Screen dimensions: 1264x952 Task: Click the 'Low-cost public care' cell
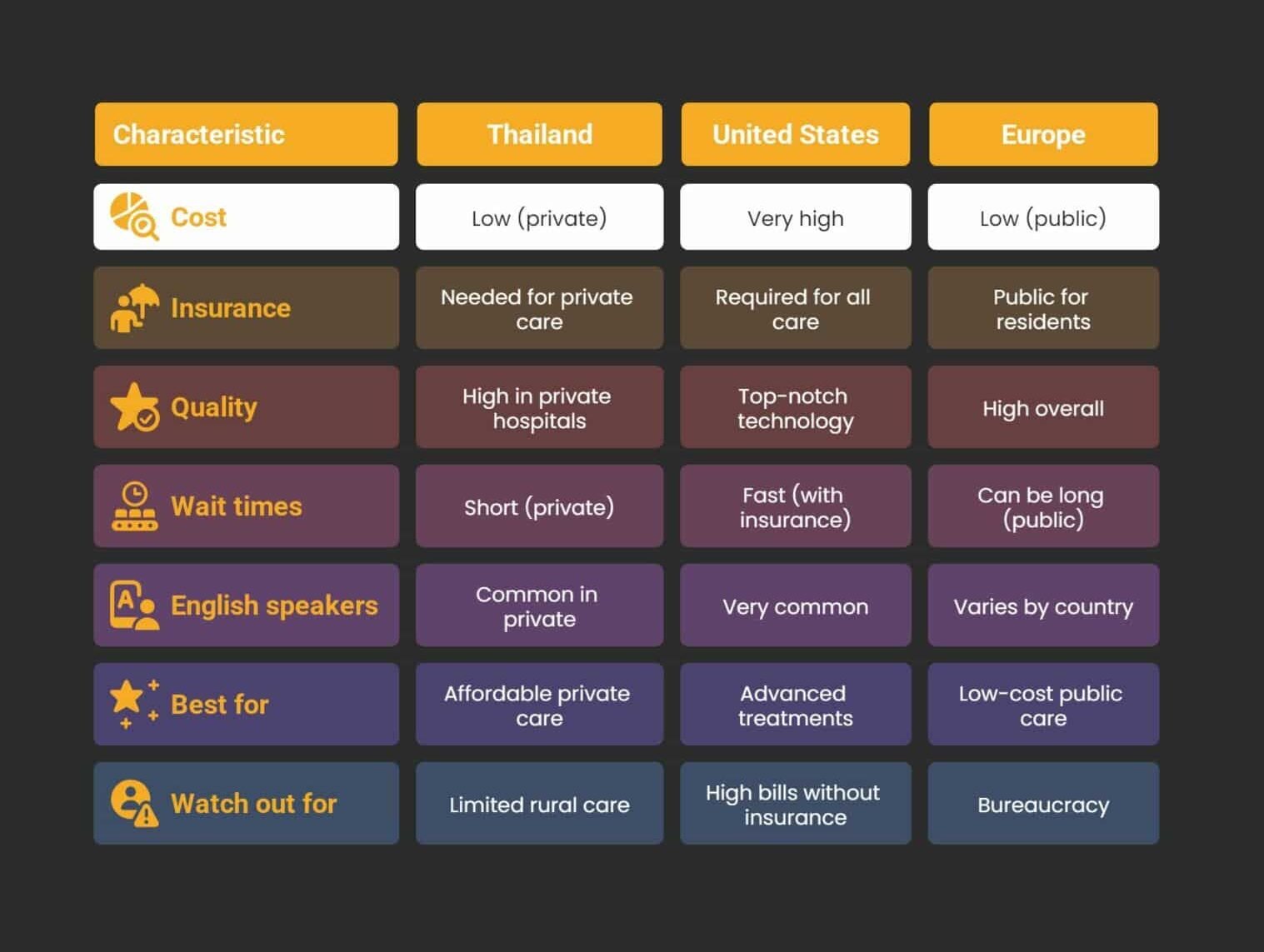click(1043, 704)
